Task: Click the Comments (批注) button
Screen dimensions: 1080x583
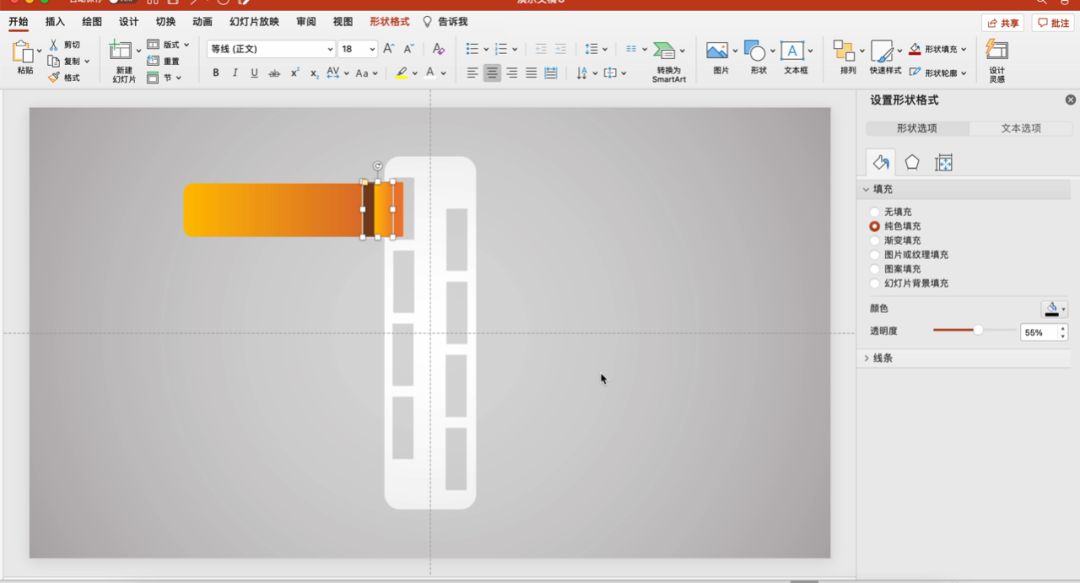Action: [1053, 23]
